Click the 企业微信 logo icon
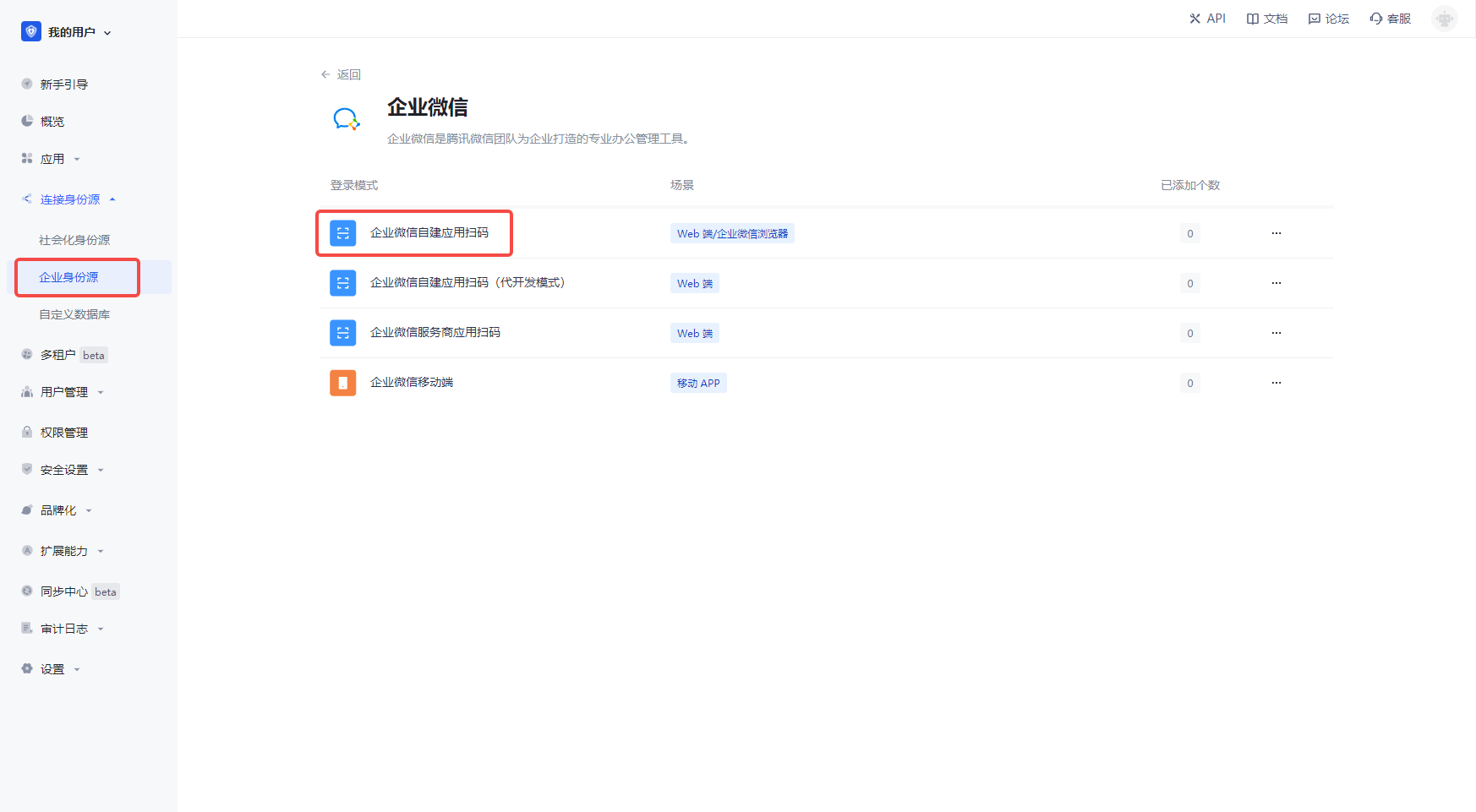Viewport: 1476px width, 812px height. tap(347, 119)
